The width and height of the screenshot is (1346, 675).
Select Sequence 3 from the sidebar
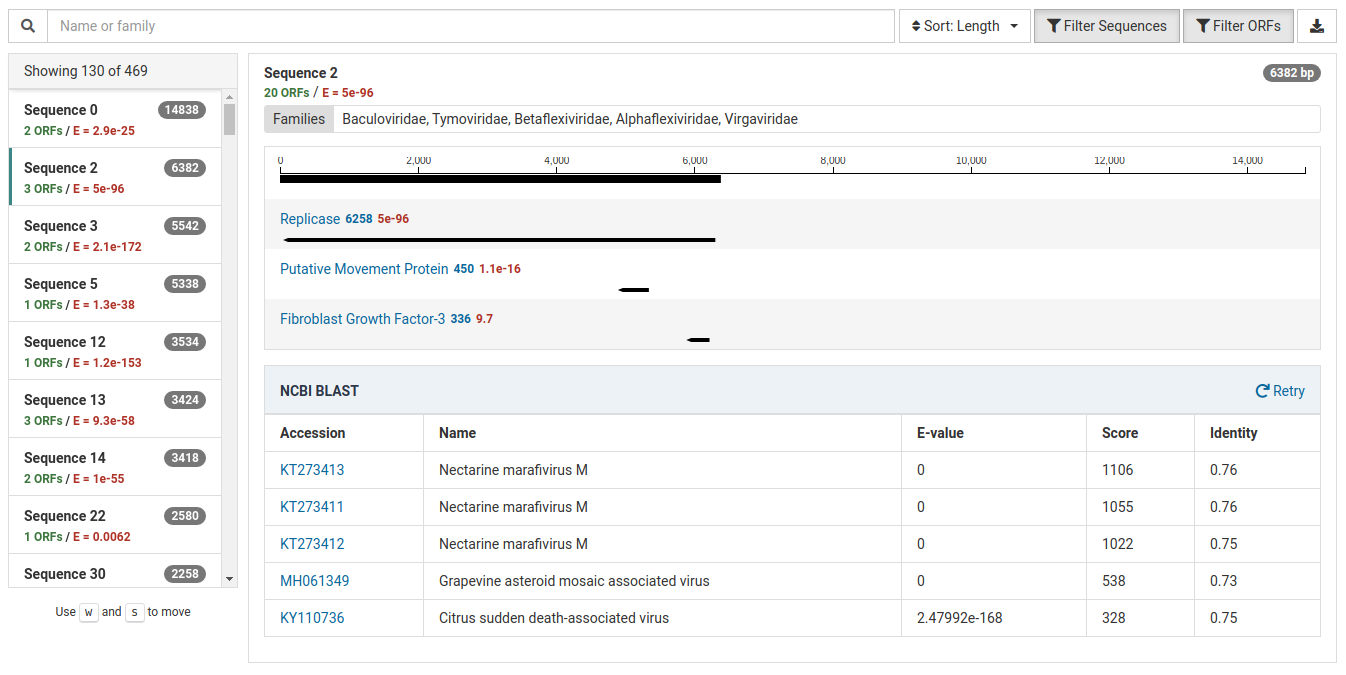tap(114, 235)
